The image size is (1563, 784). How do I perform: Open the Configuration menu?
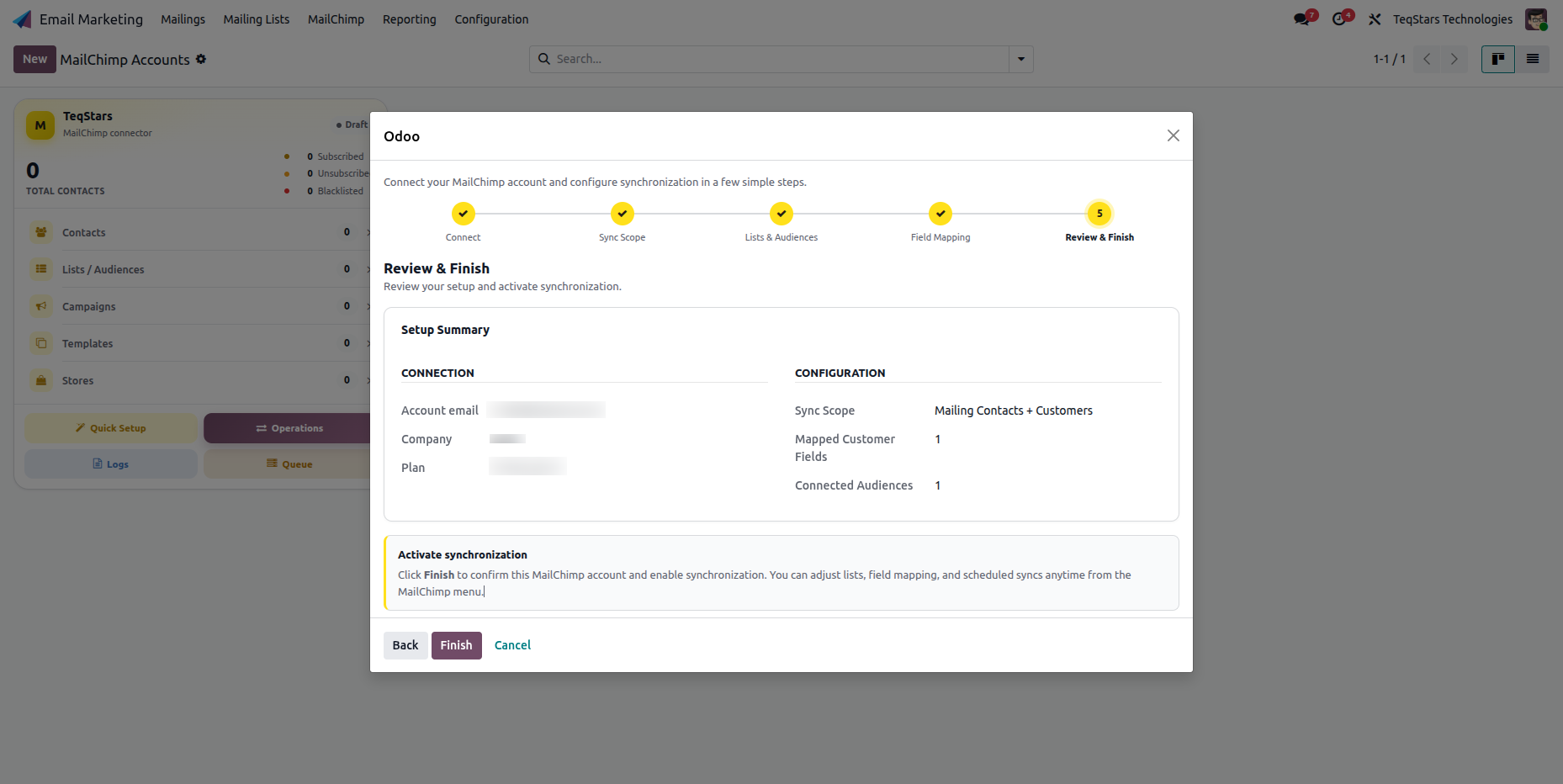(x=491, y=19)
